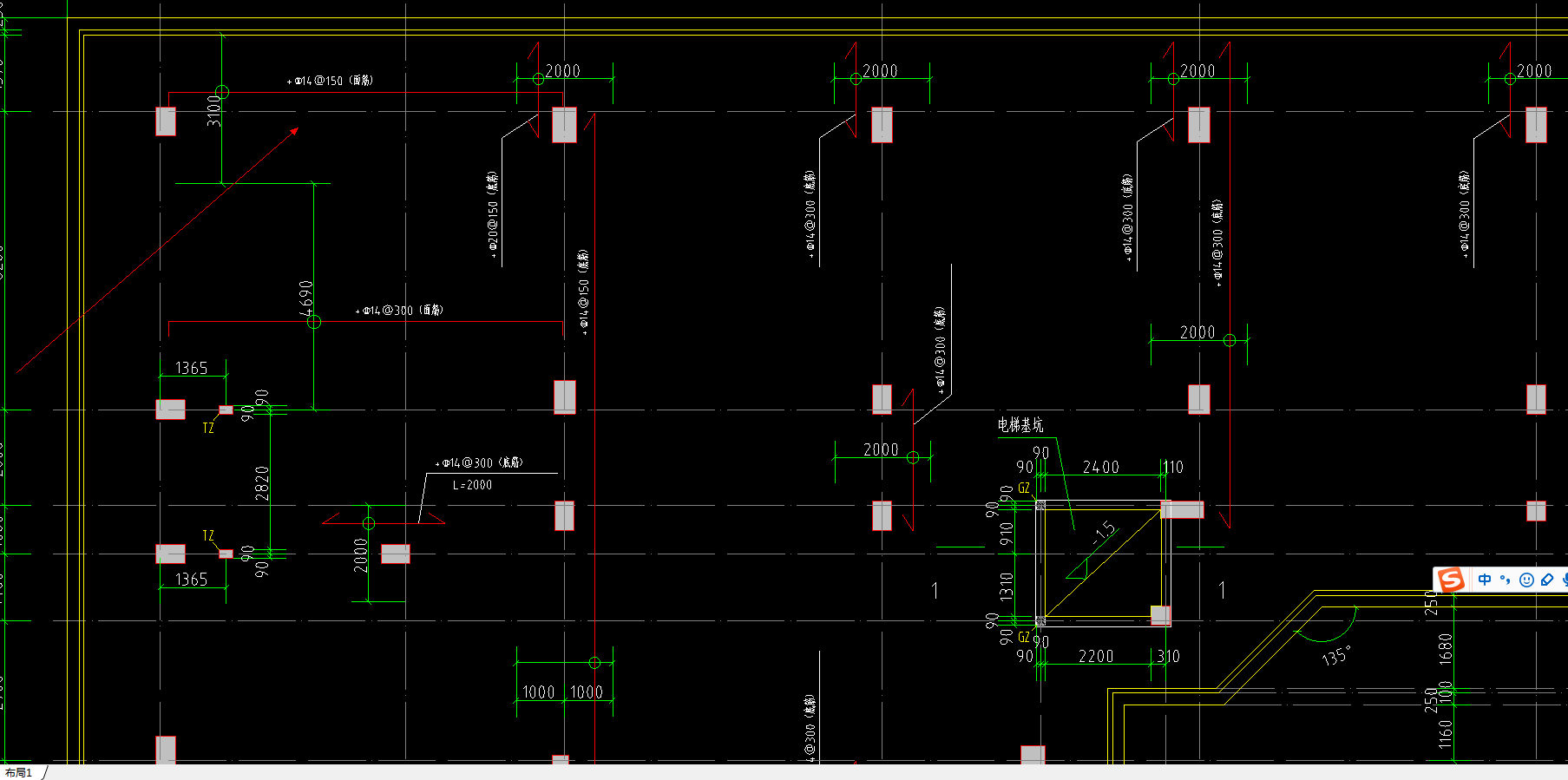Select the 3100 vertical dimension text

tap(213, 110)
